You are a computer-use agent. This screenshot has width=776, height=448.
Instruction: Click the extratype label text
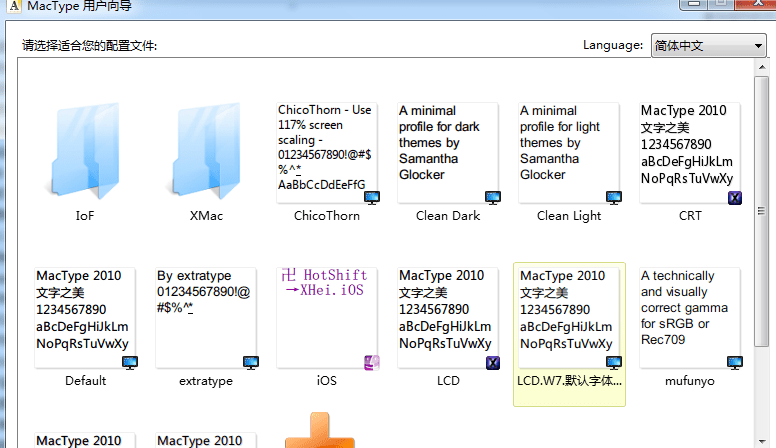coord(206,381)
